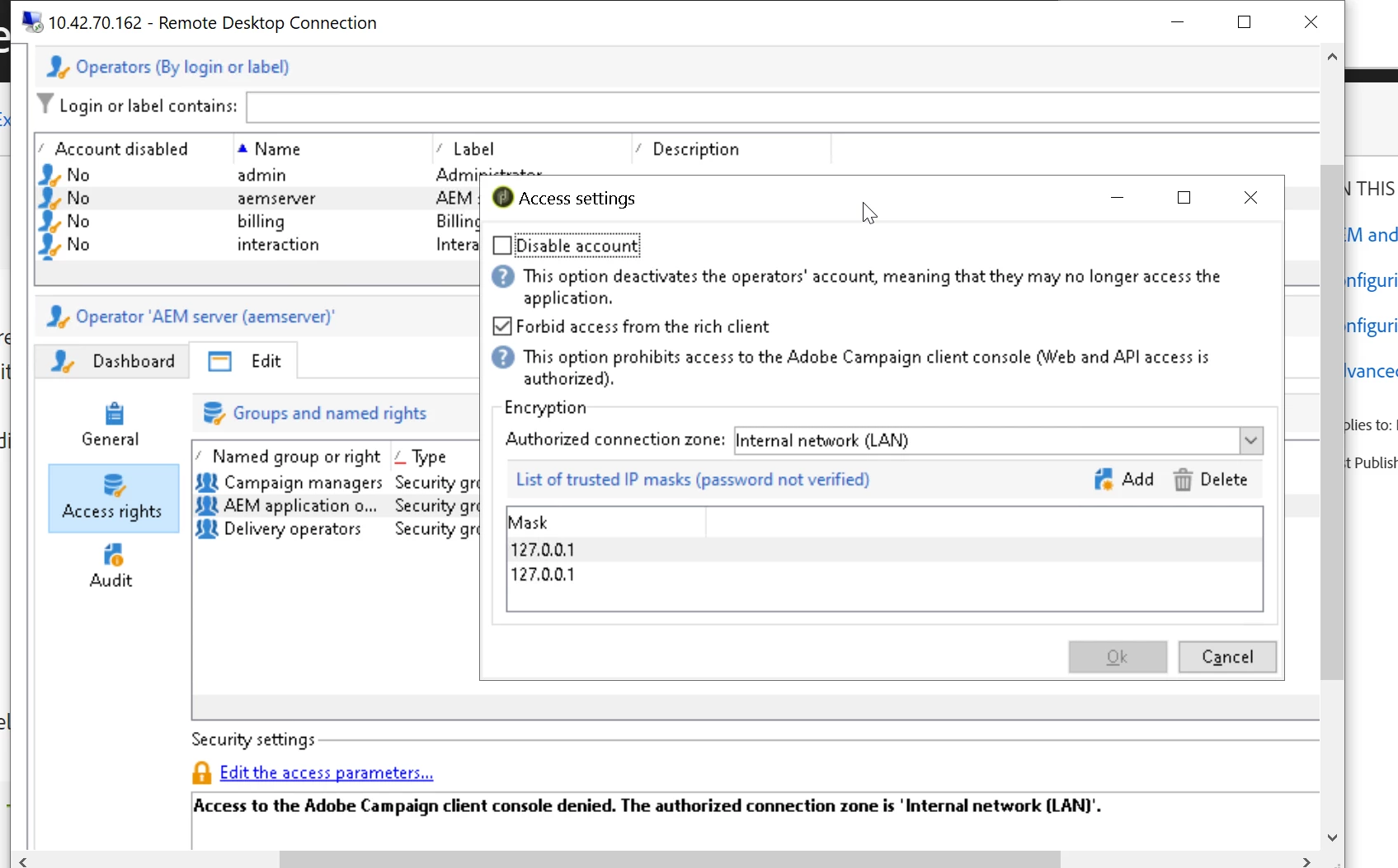The width and height of the screenshot is (1398, 868).
Task: Click the operator icon in billing row
Action: [x=49, y=221]
